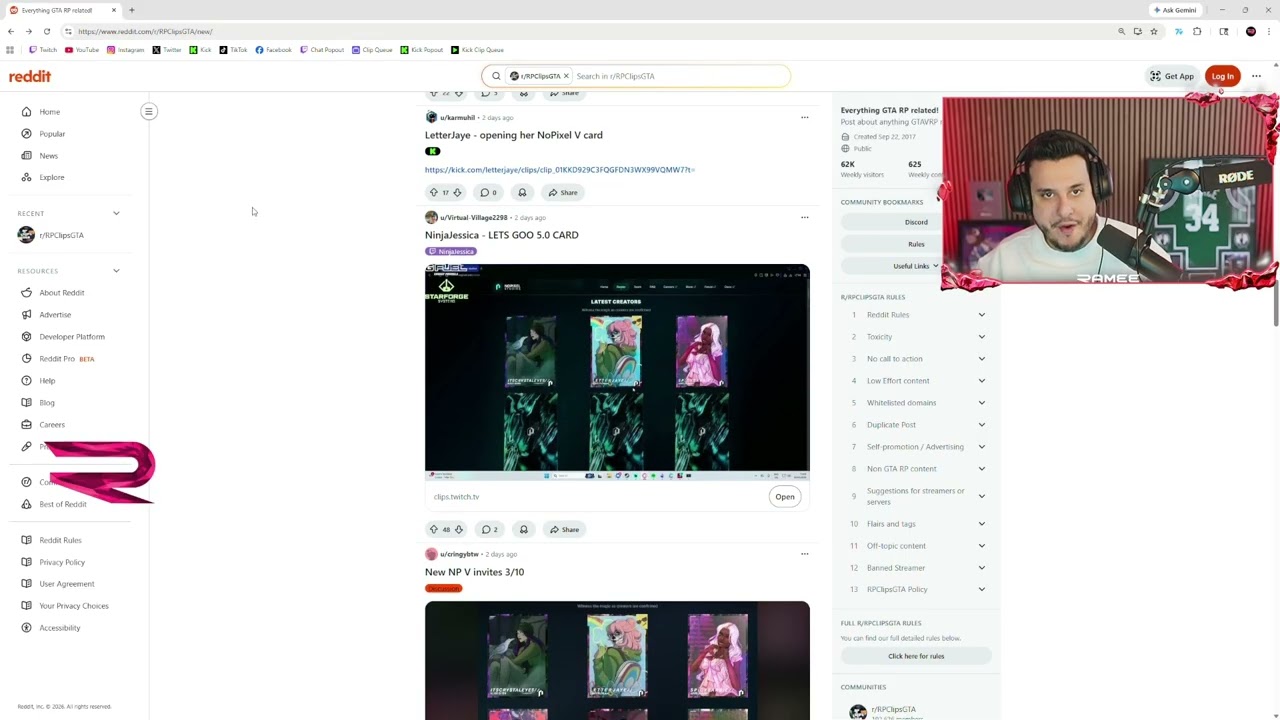
Task: Follow the kick.com/letterjaye clip link
Action: pos(560,170)
